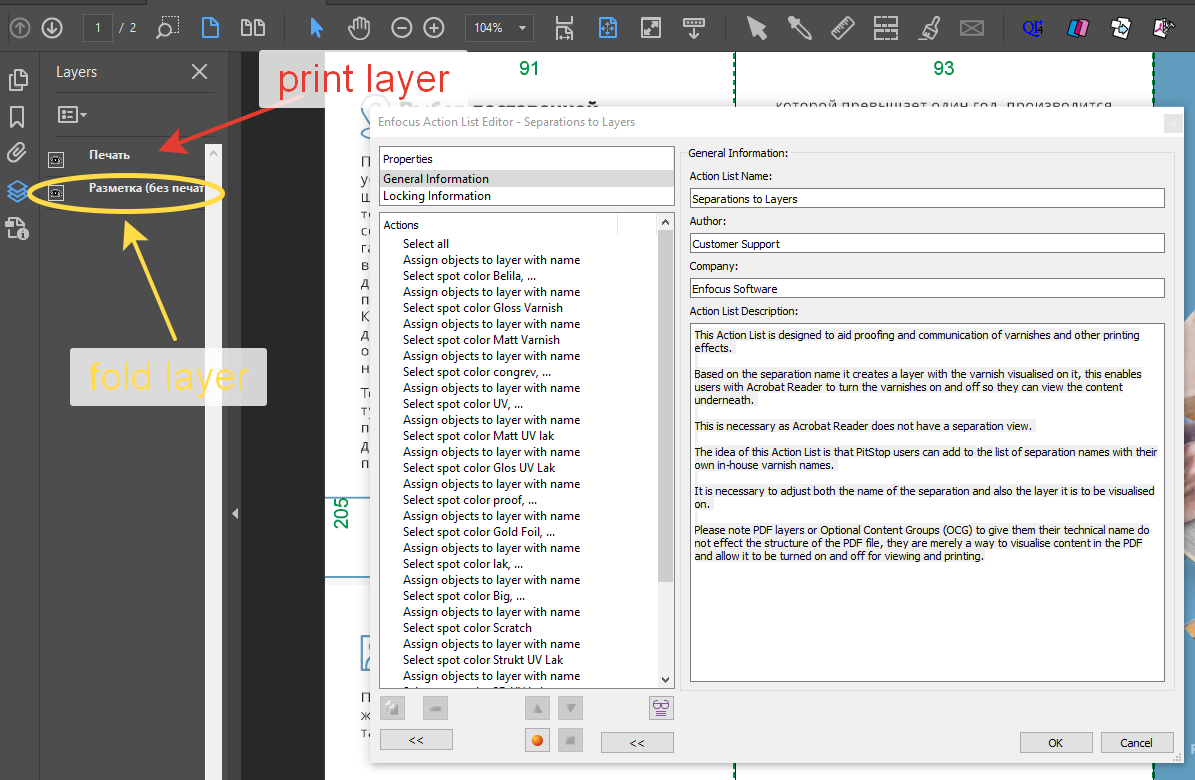Click the Company input field
Image resolution: width=1195 pixels, height=780 pixels.
pyautogui.click(x=927, y=288)
